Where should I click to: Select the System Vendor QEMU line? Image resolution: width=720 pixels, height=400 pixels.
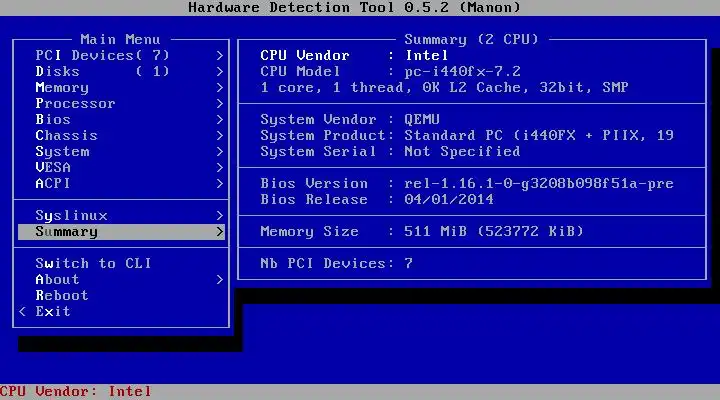pyautogui.click(x=350, y=120)
